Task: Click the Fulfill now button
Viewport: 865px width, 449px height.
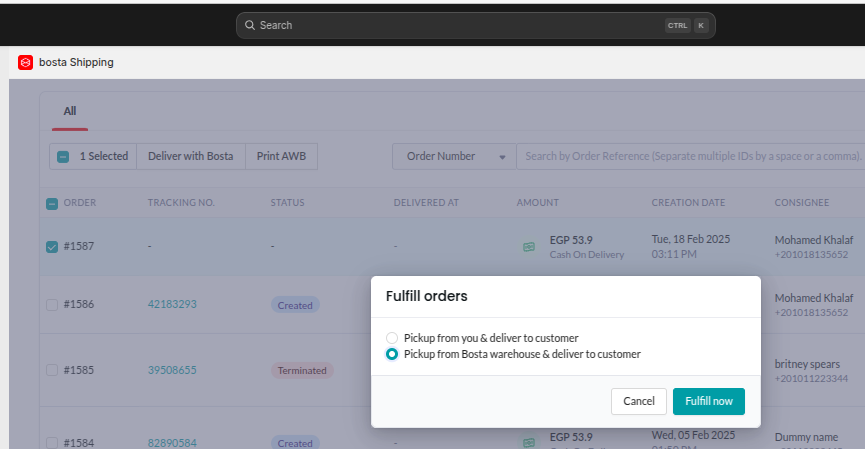Action: 709,401
